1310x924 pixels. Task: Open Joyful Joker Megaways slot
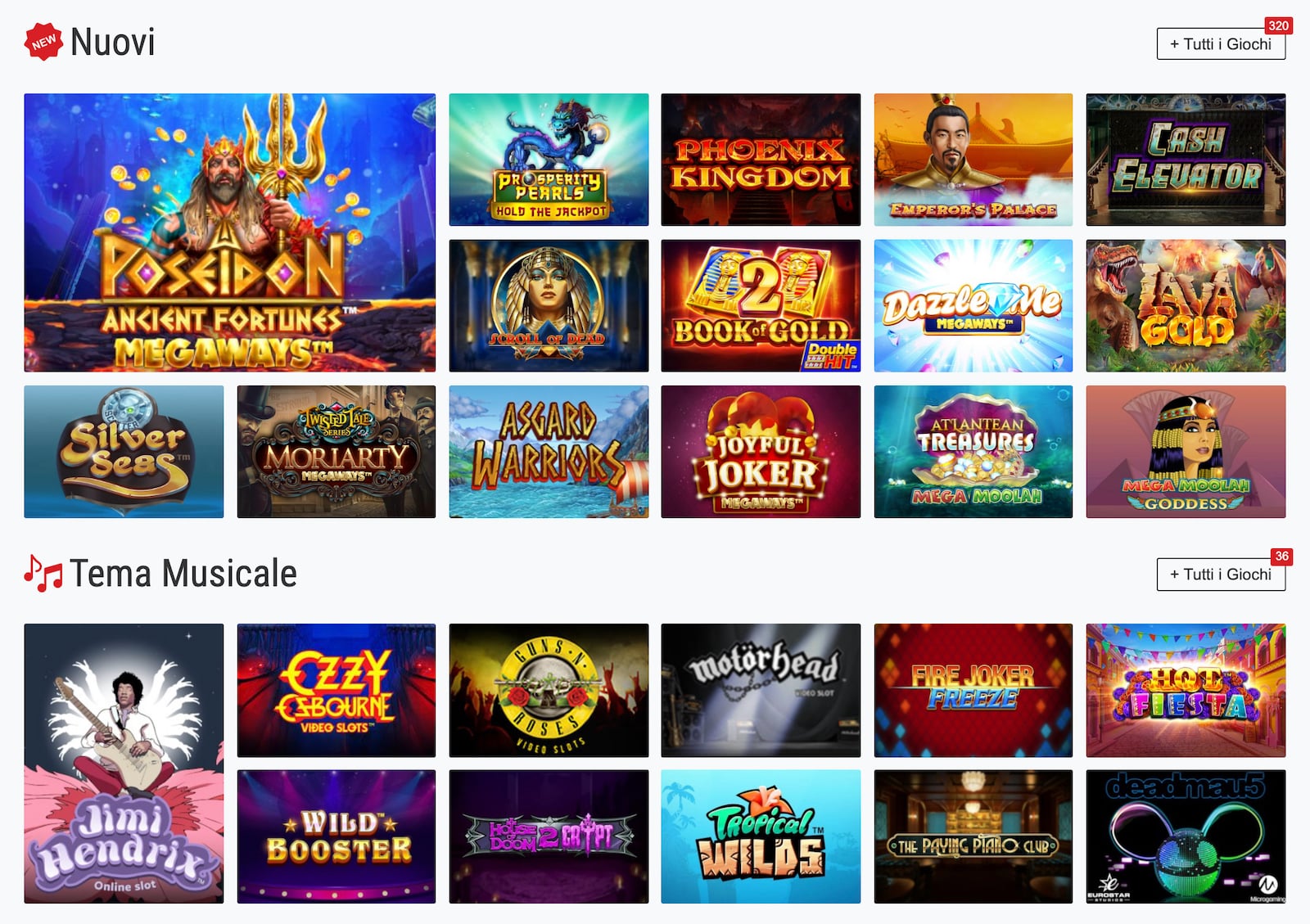[761, 452]
